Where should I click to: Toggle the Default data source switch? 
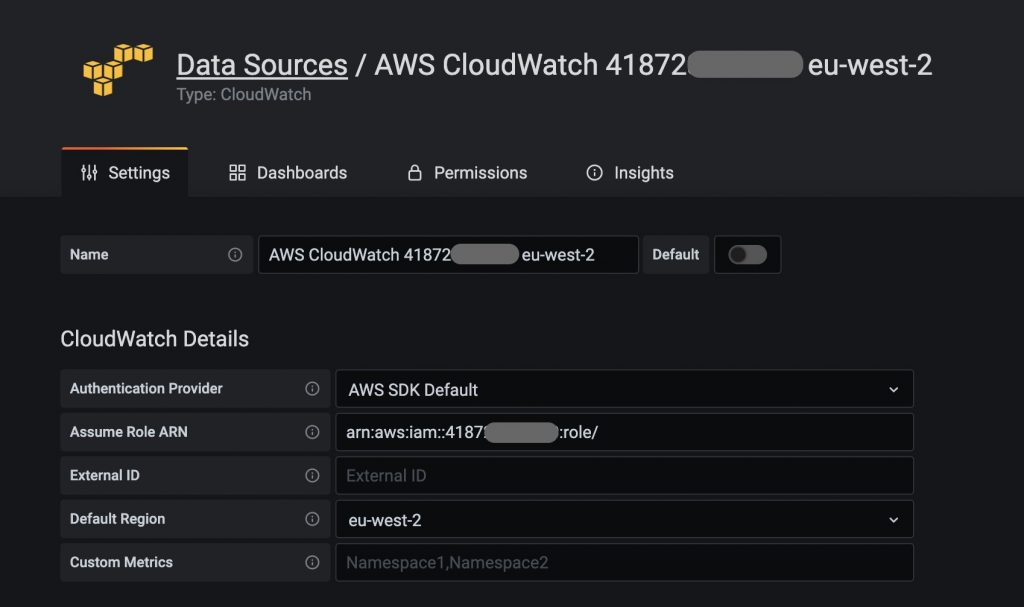point(748,255)
